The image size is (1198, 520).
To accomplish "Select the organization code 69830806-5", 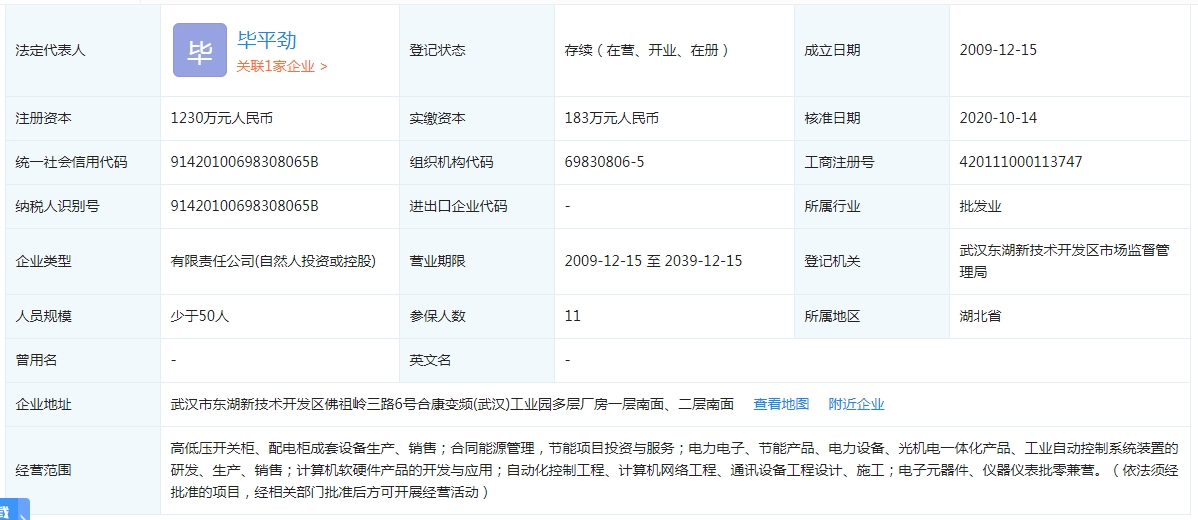I will (x=604, y=162).
